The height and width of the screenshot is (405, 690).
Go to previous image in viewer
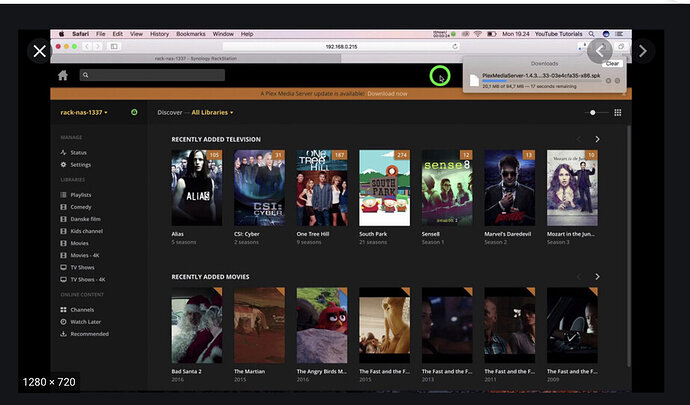tap(600, 51)
